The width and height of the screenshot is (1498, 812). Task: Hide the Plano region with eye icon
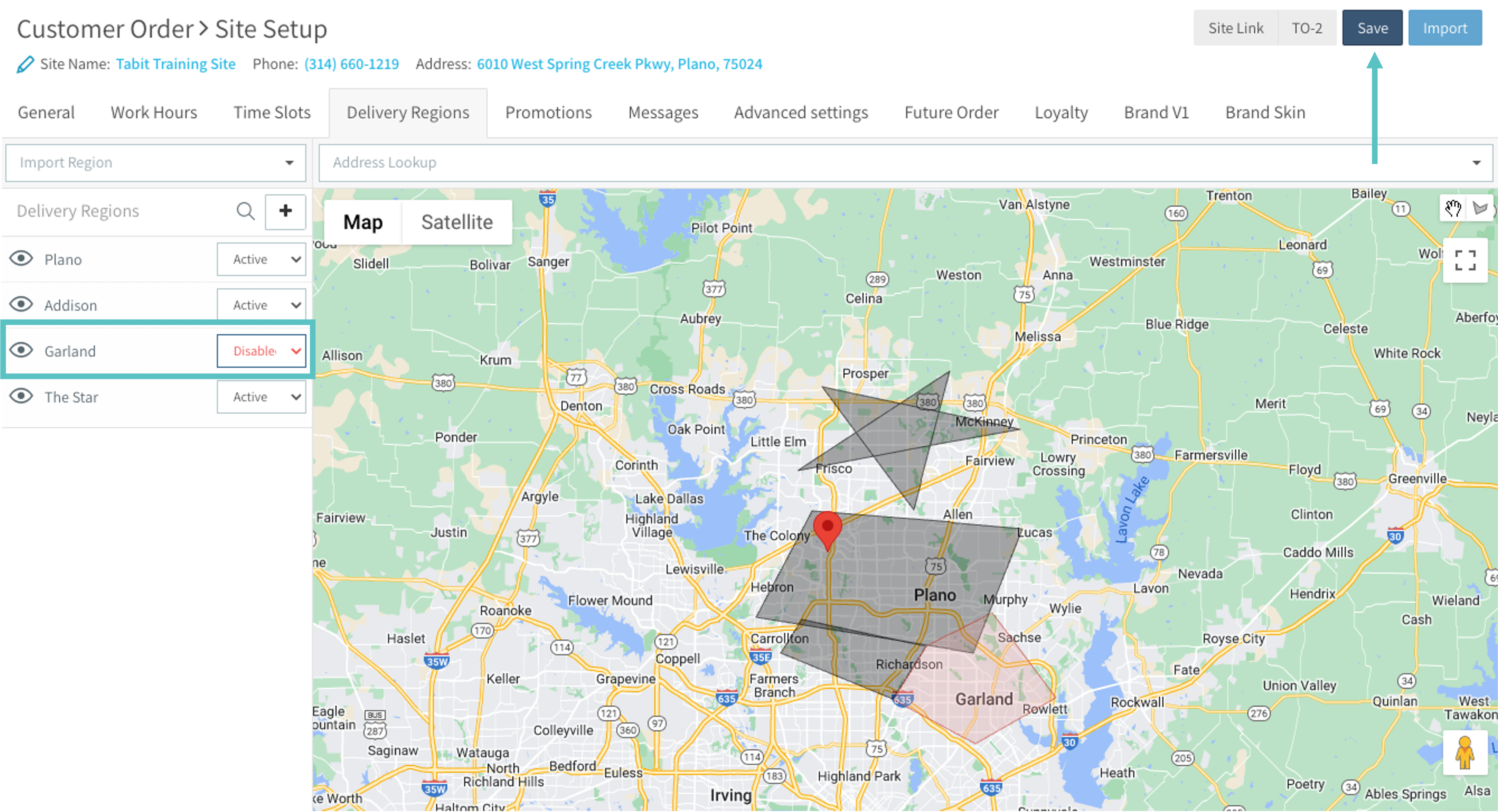22,259
